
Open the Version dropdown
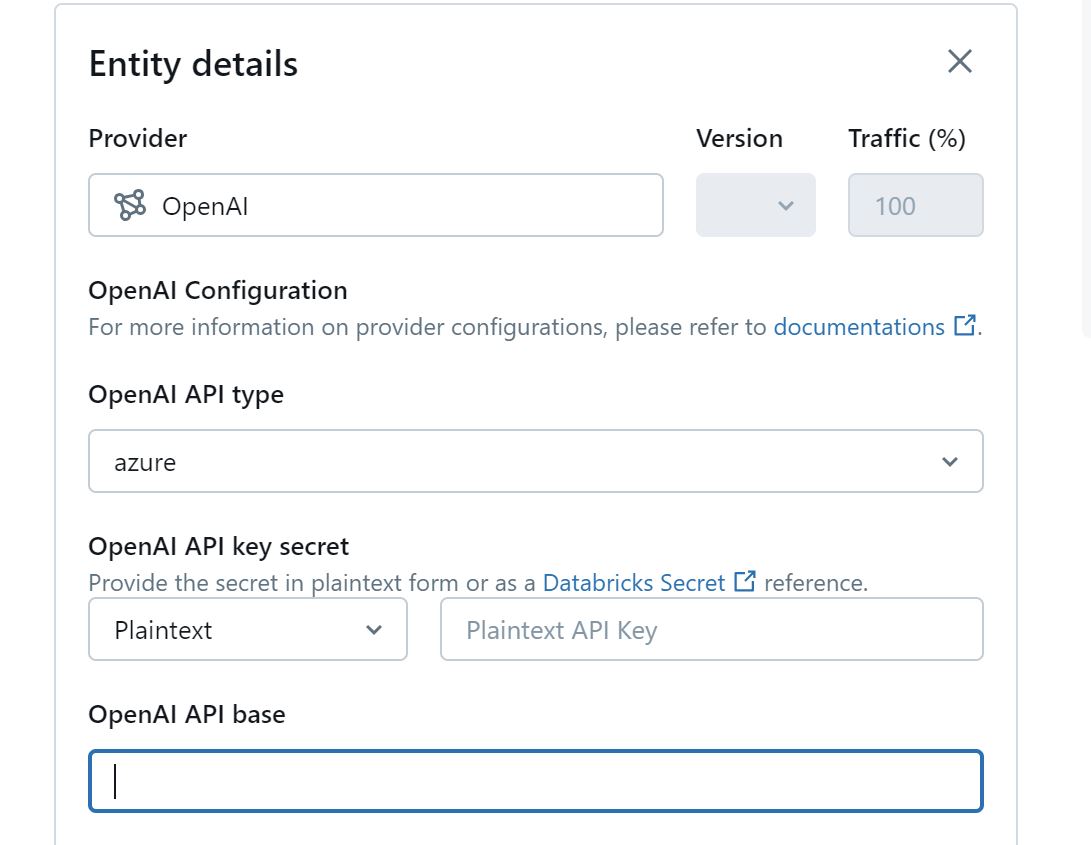coord(755,205)
